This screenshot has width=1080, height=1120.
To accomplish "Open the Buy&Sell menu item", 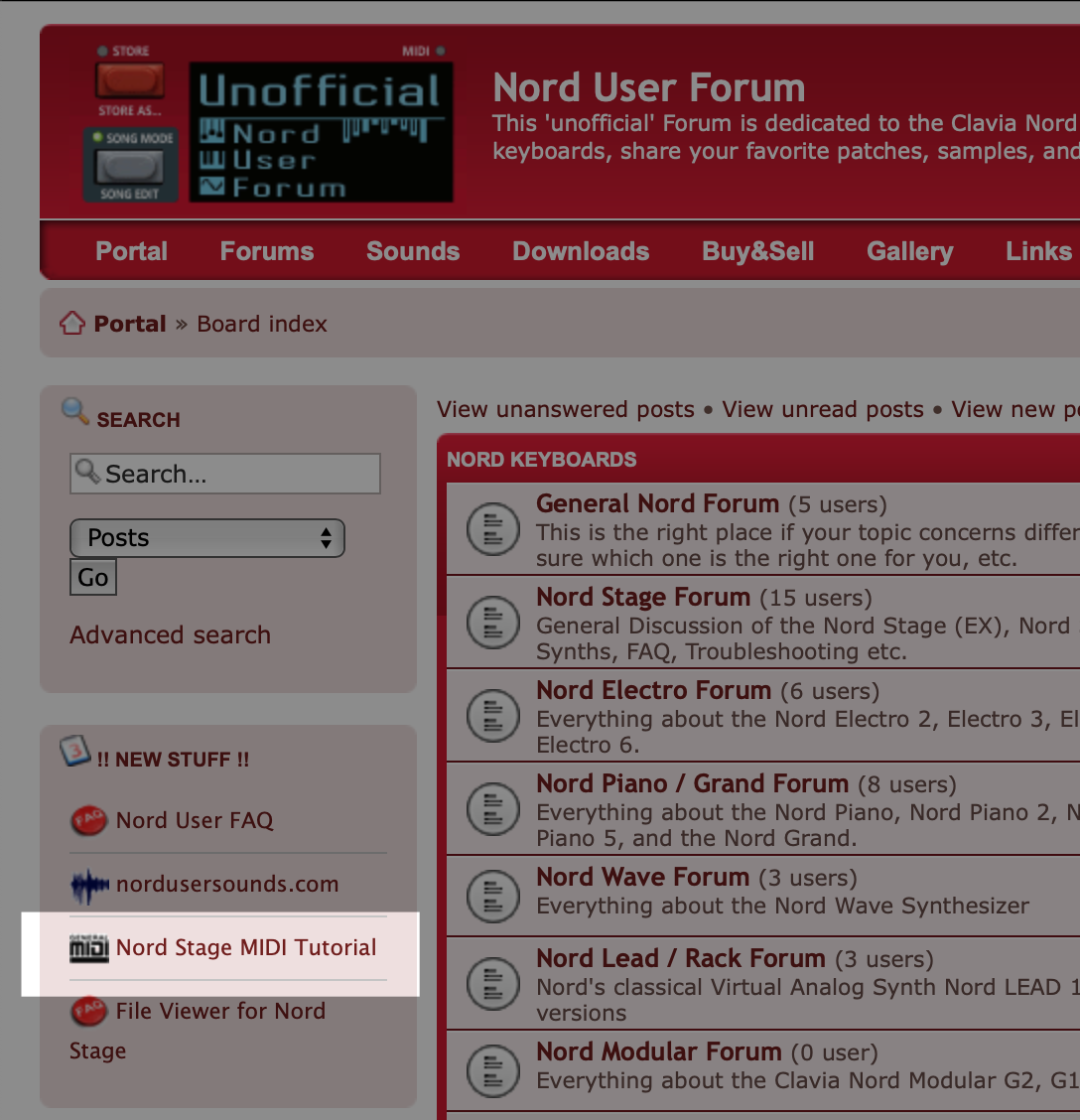I will (x=757, y=251).
